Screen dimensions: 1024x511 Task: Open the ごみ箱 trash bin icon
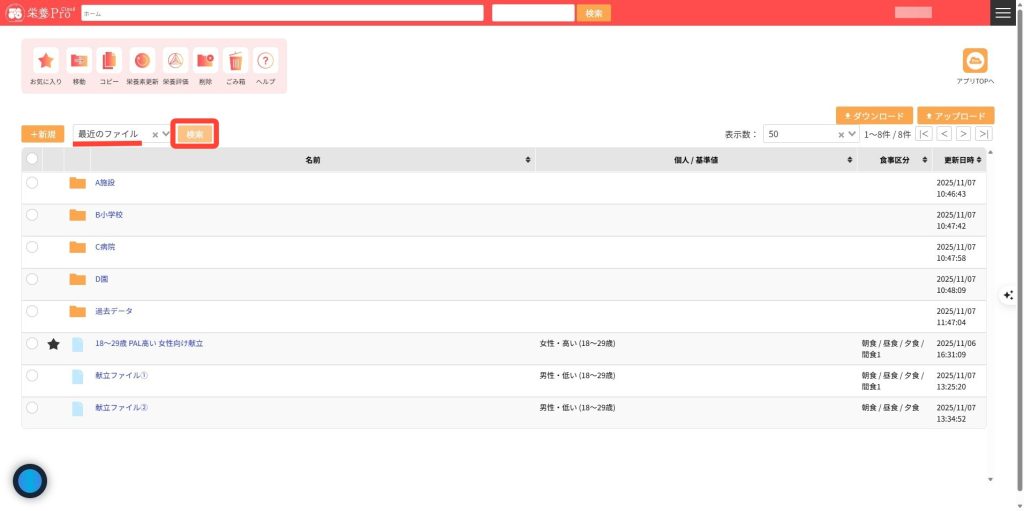tap(235, 61)
